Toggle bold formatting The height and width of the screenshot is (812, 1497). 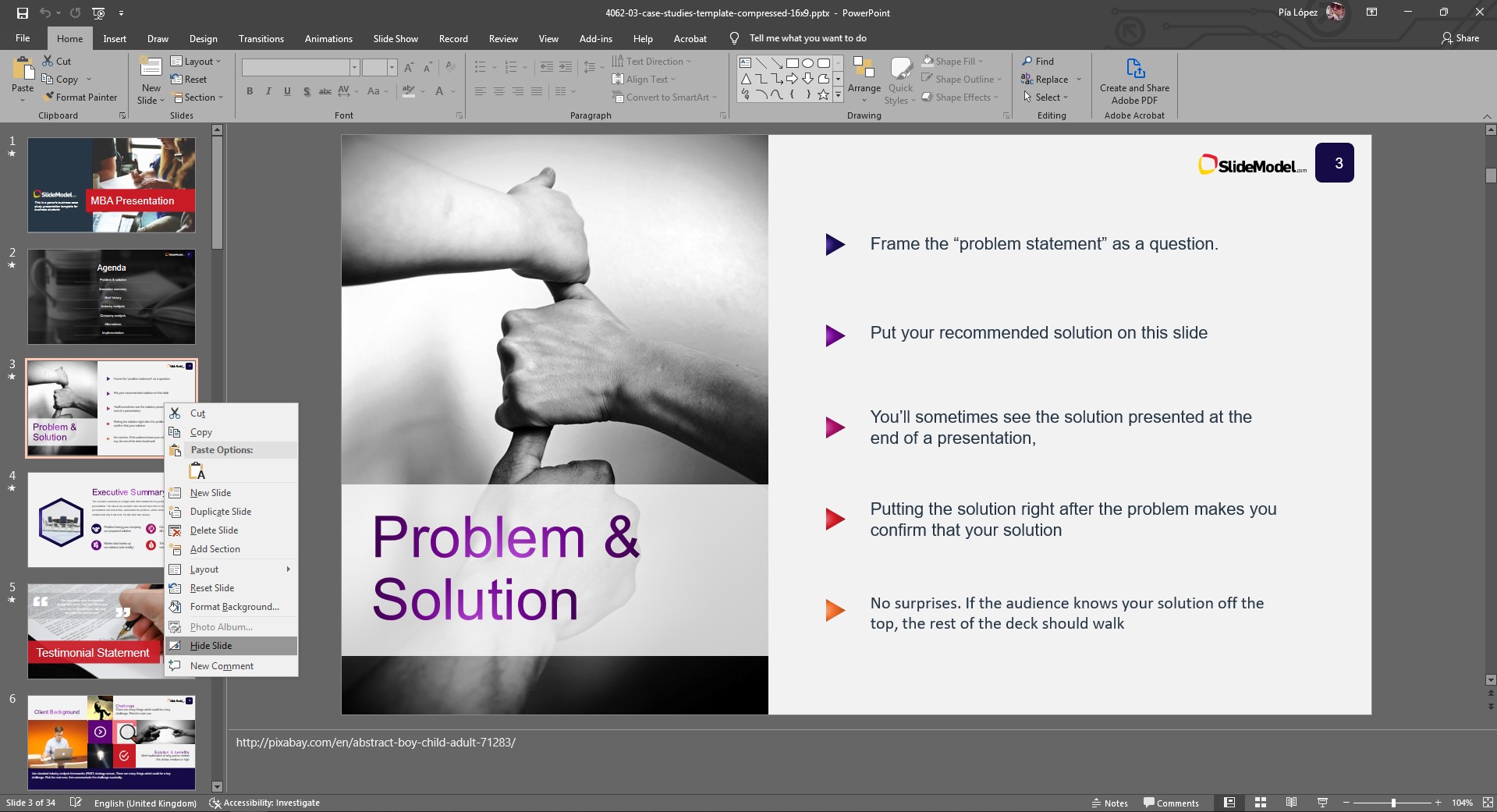(x=249, y=91)
